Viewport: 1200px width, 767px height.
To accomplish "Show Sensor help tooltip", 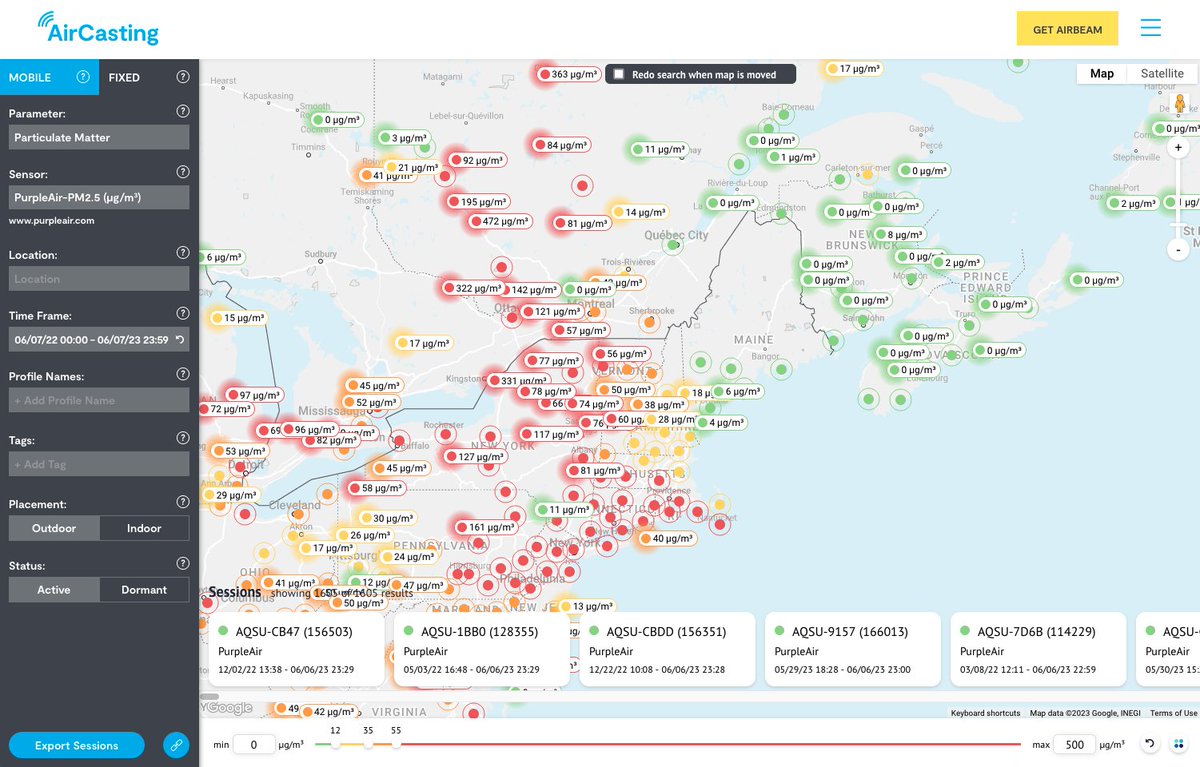I will point(183,173).
